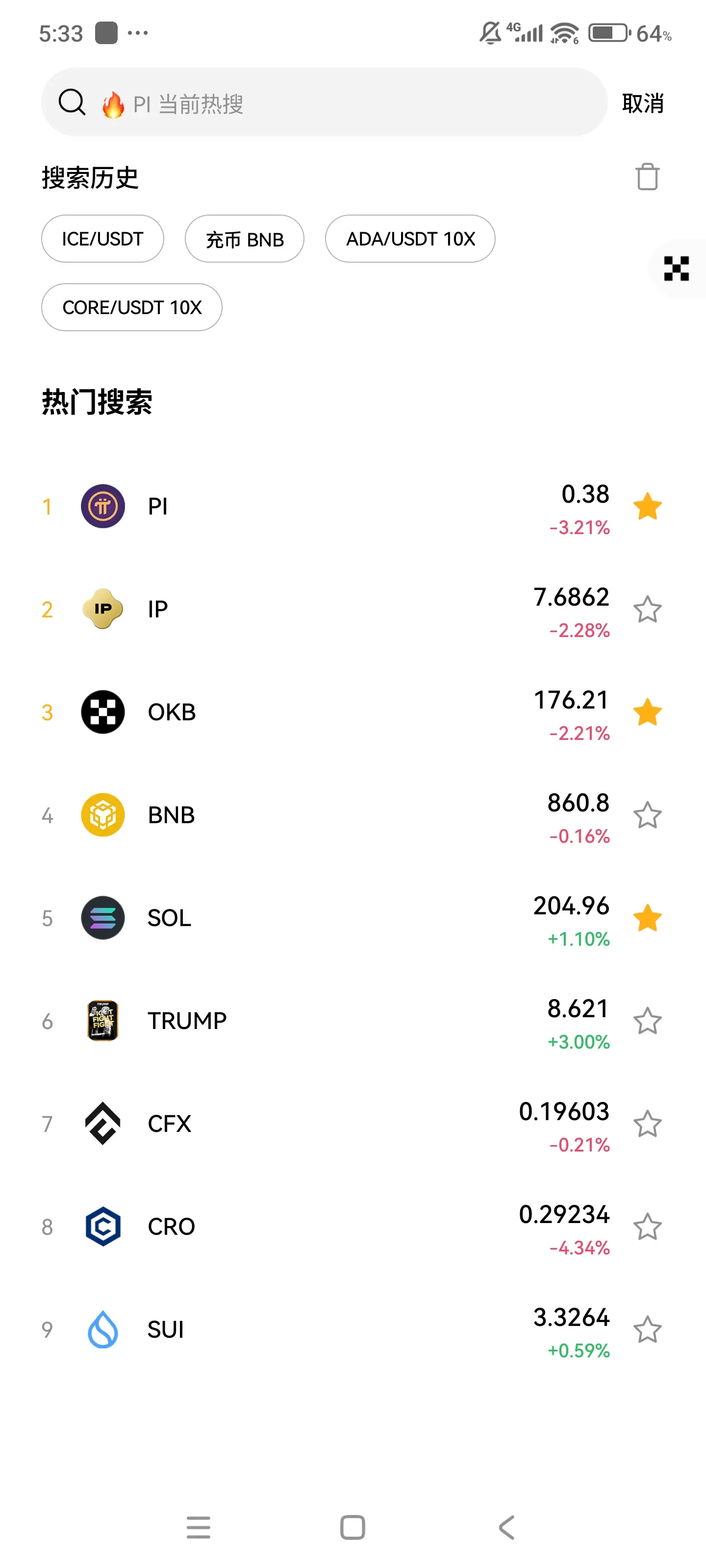Viewport: 706px width, 1568px height.
Task: Remove PI from favorites with star
Action: tap(647, 507)
